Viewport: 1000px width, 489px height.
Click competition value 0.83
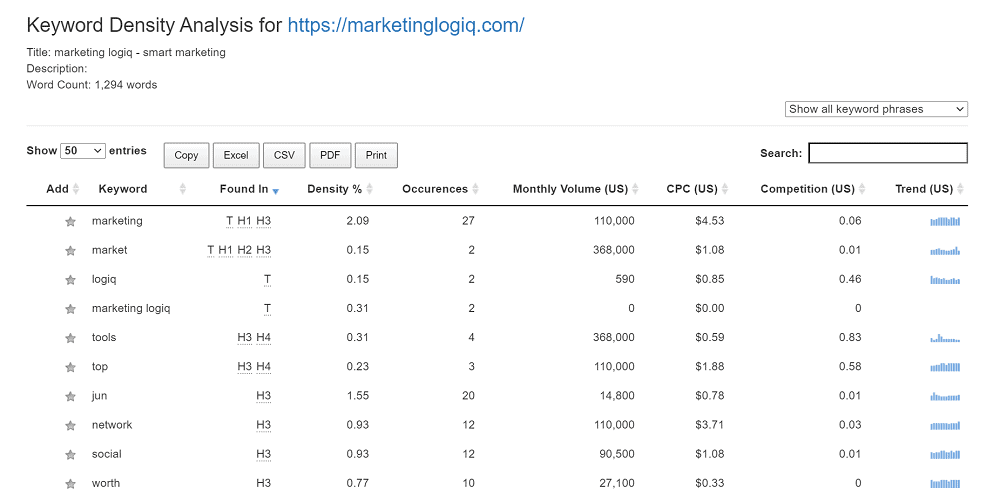(x=850, y=337)
